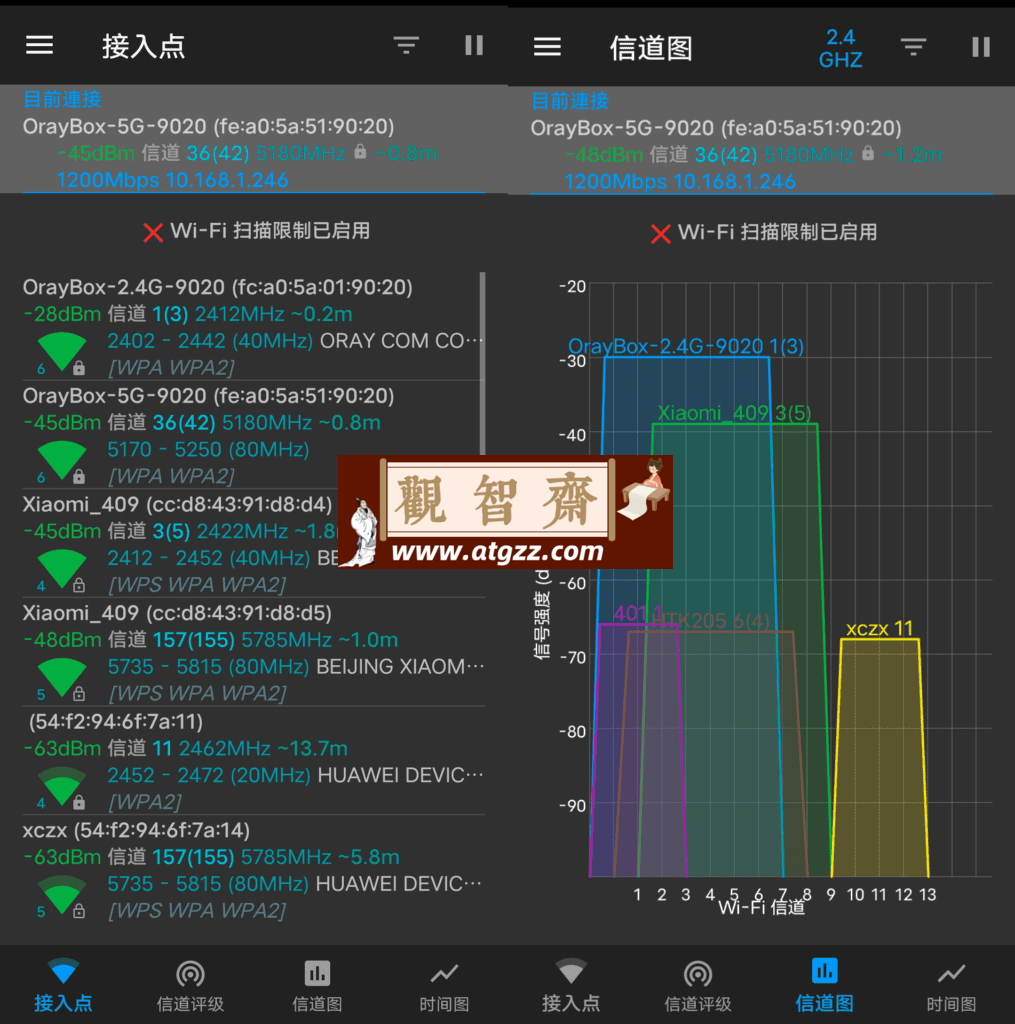Open OrayBox-2.4G-9020 access point entry

click(252, 327)
